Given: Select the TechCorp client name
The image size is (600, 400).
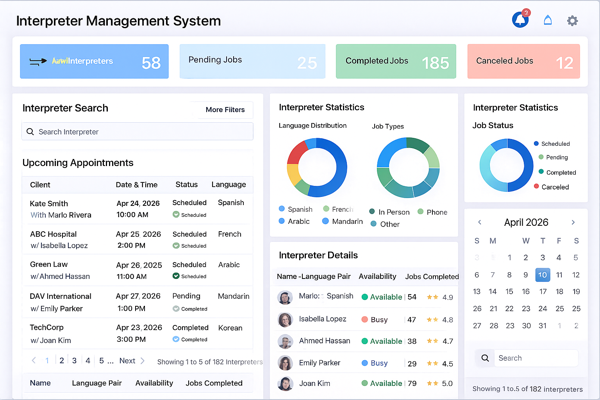Looking at the screenshot, I should 47,327.
